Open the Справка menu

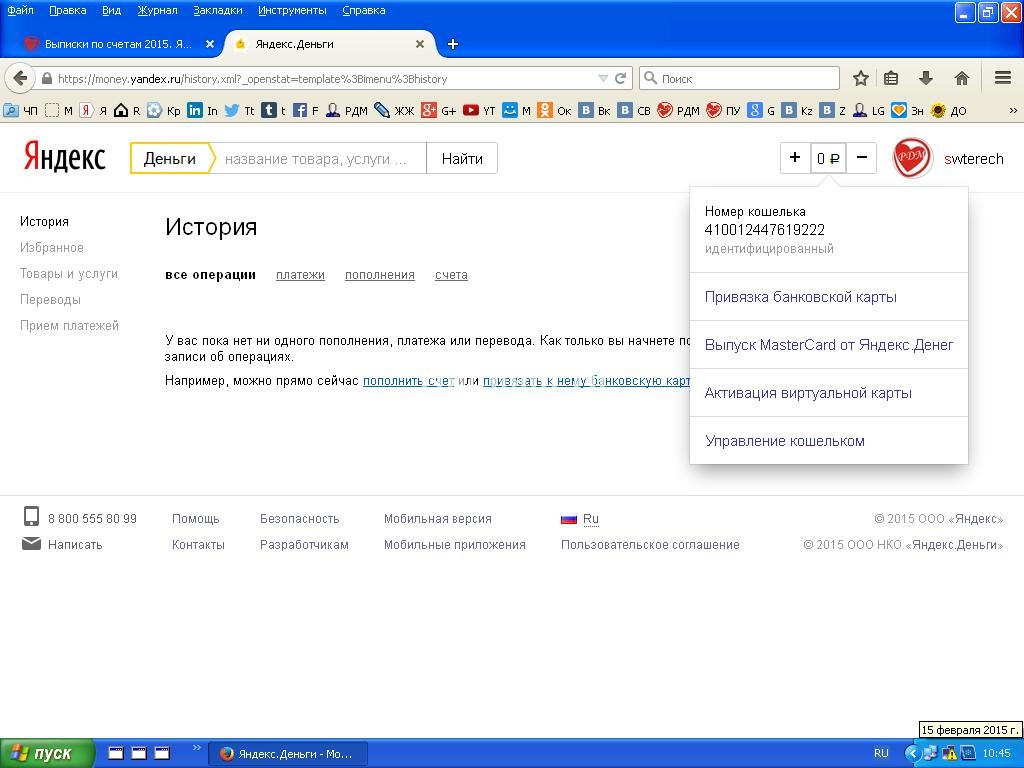click(x=364, y=10)
